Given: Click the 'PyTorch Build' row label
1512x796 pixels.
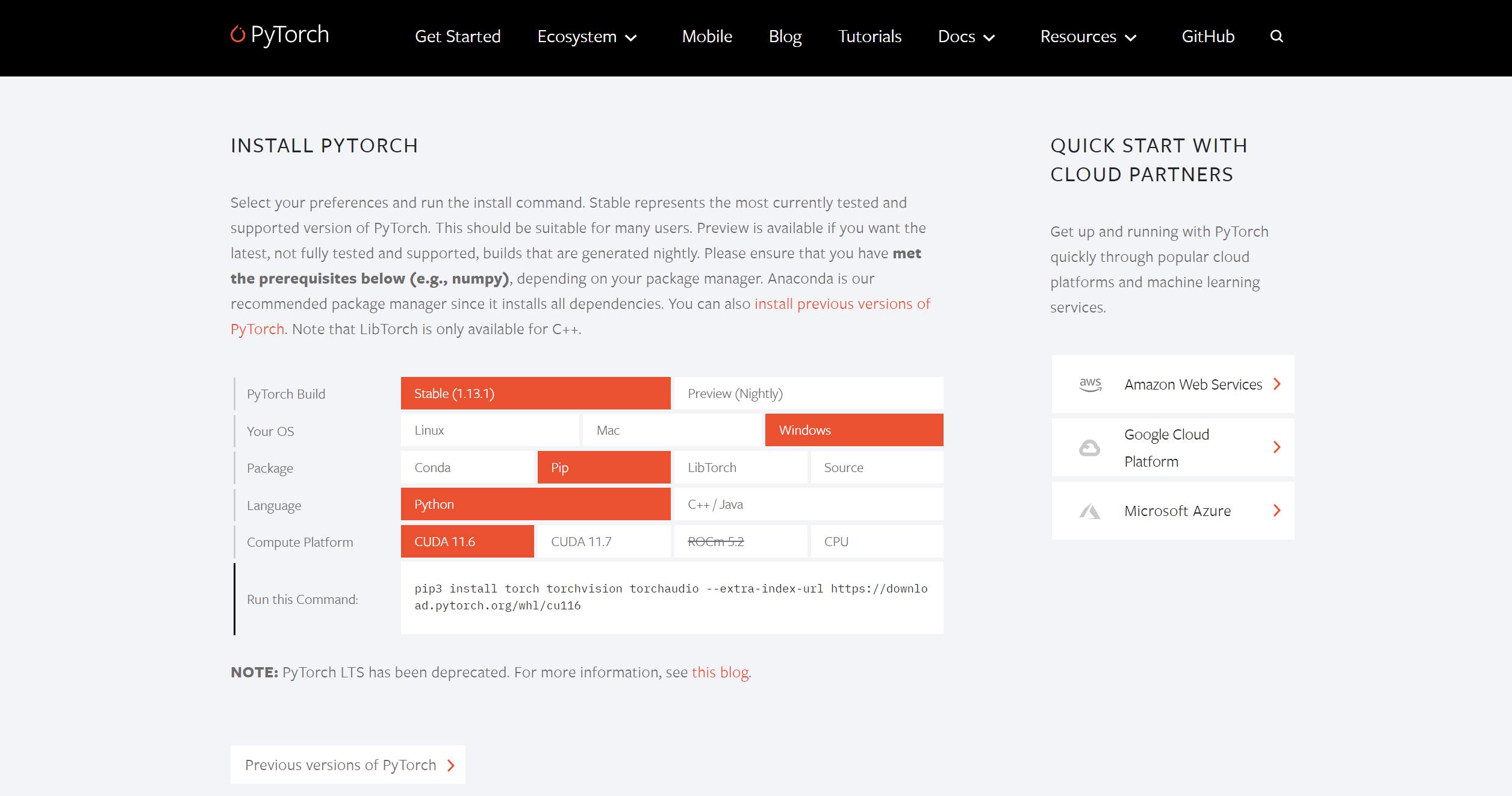Looking at the screenshot, I should (286, 394).
